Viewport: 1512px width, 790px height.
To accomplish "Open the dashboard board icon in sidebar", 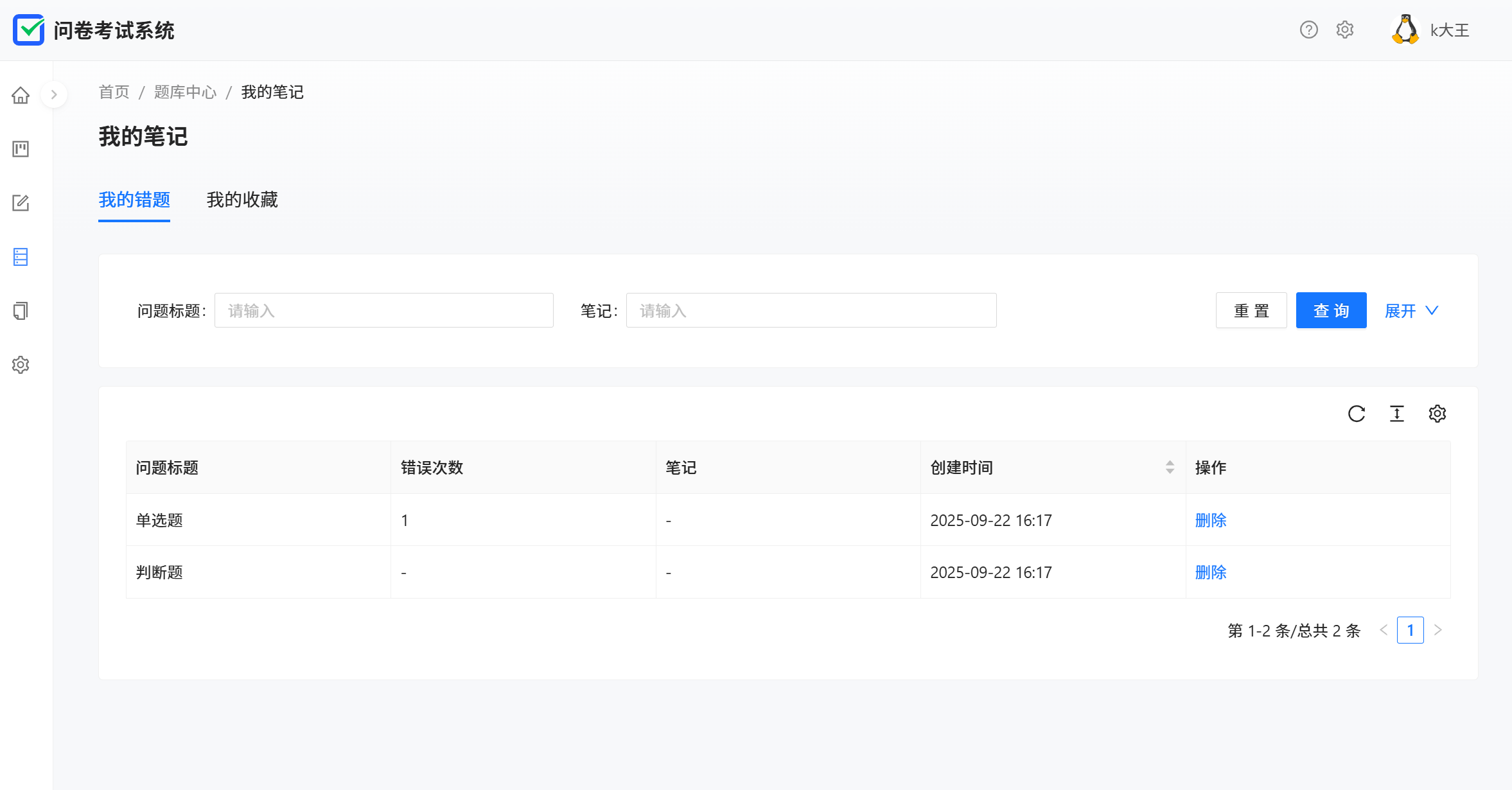I will click(21, 149).
